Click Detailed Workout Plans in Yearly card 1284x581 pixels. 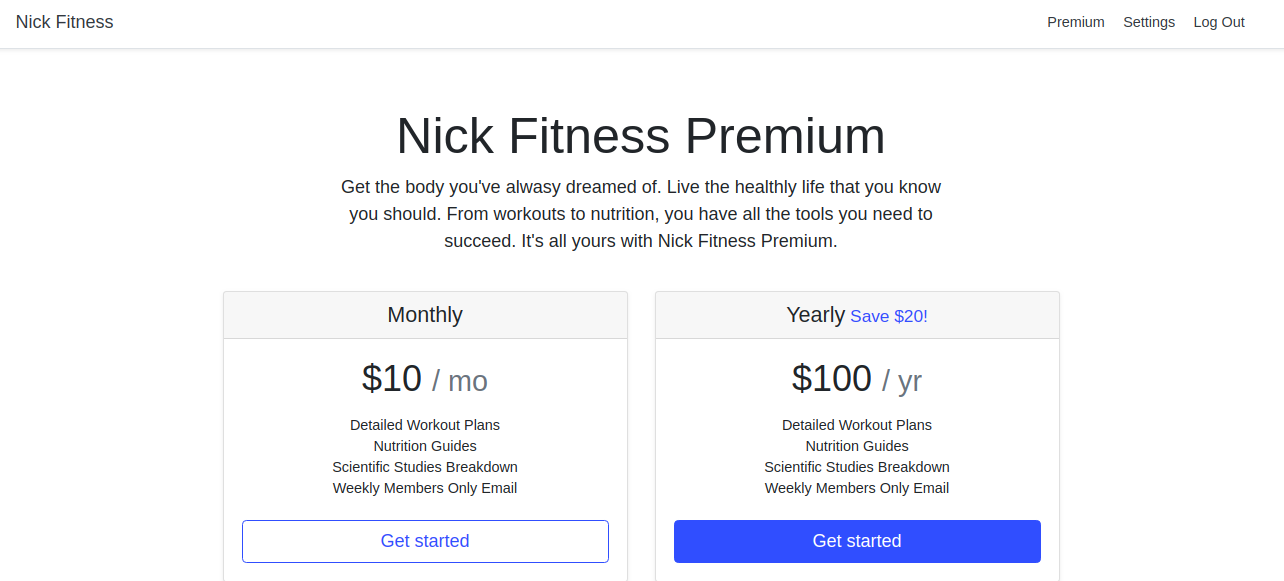pos(857,425)
